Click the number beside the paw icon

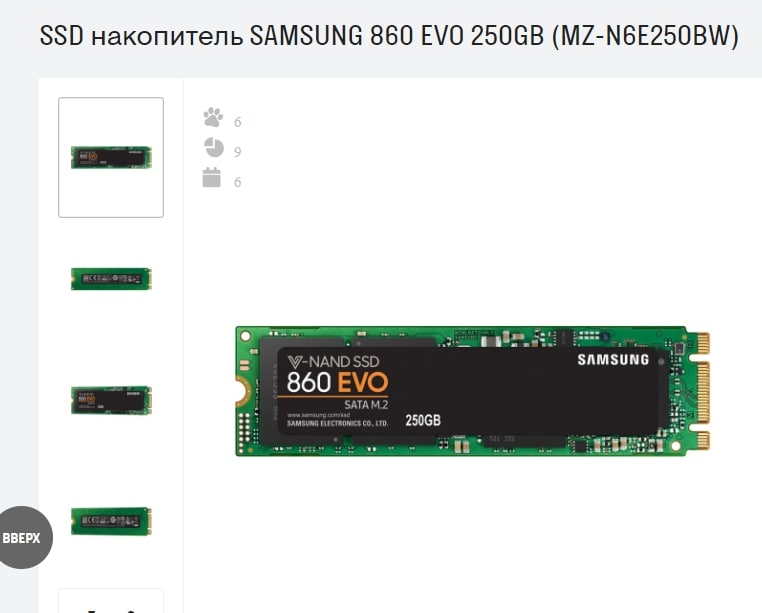click(x=238, y=122)
